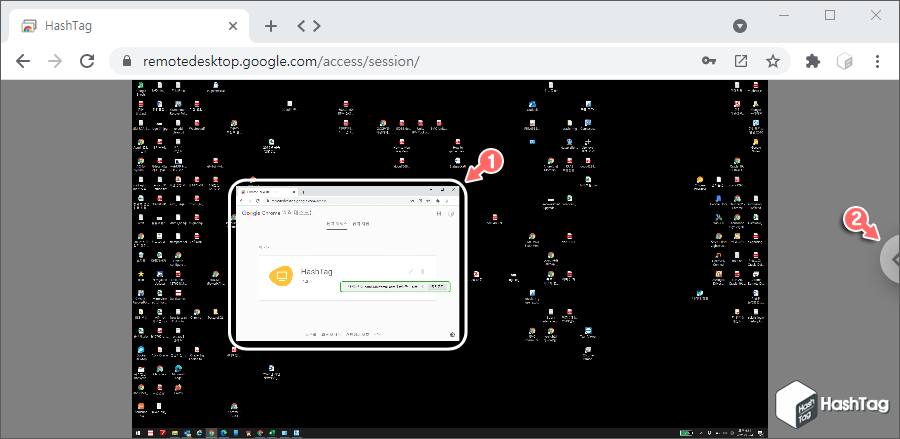
Task: Select the second tab in remote Chrome page
Action: pos(360,224)
